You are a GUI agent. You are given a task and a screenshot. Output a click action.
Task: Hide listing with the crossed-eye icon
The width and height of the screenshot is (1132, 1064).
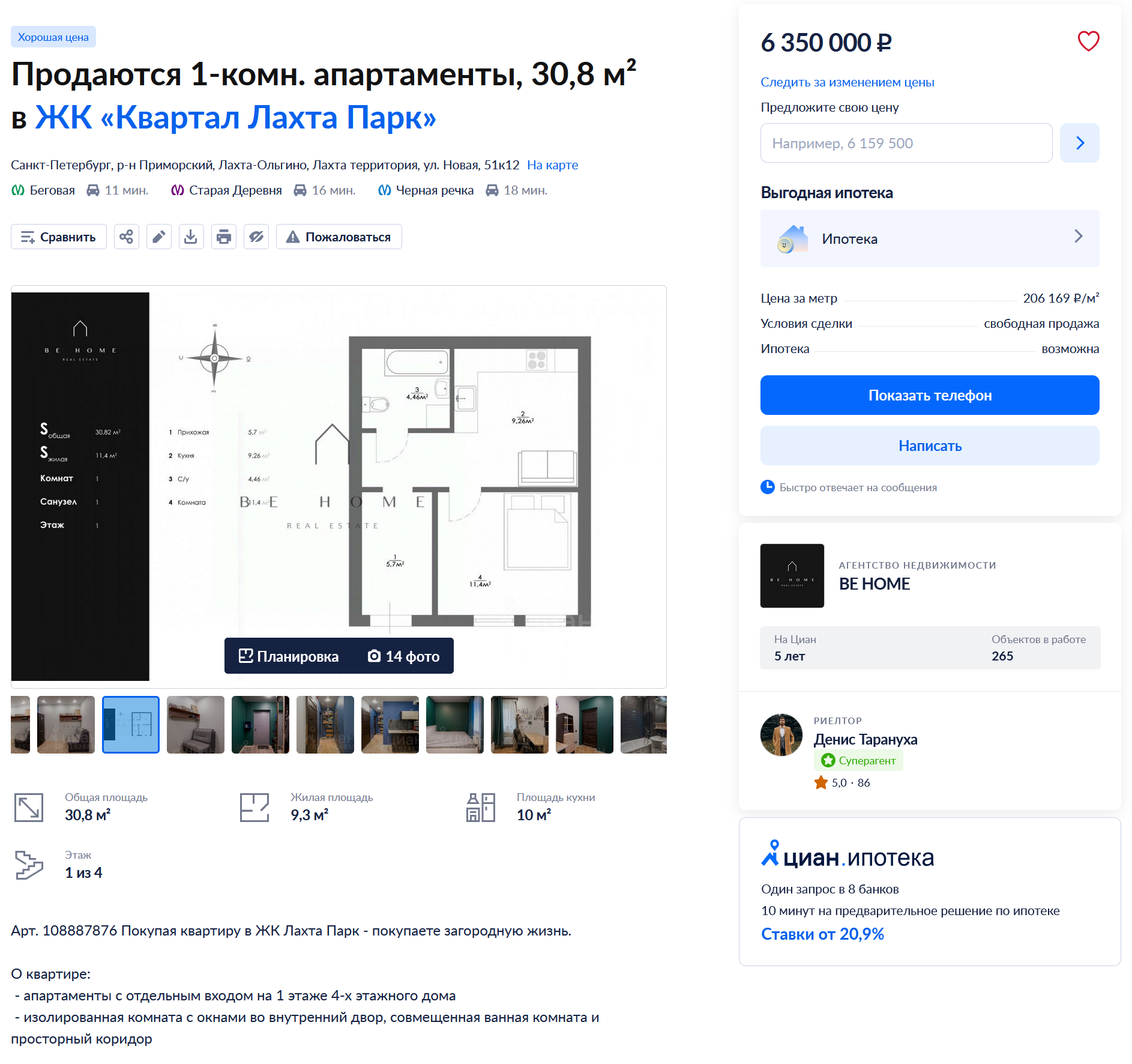(x=256, y=237)
